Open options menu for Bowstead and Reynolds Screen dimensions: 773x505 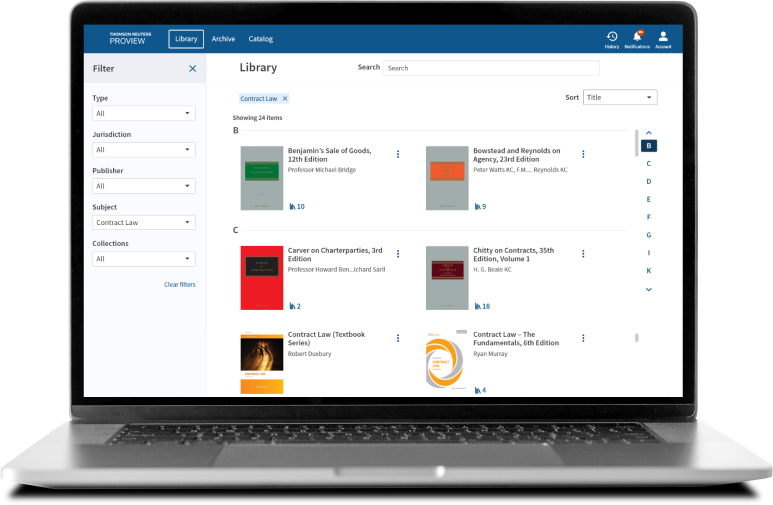pos(583,154)
